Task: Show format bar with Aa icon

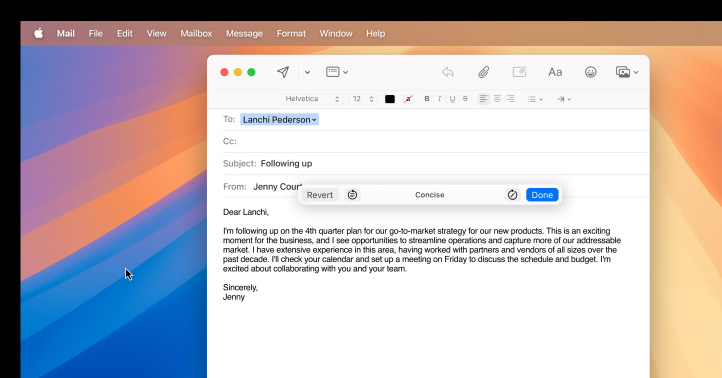Action: pos(555,72)
